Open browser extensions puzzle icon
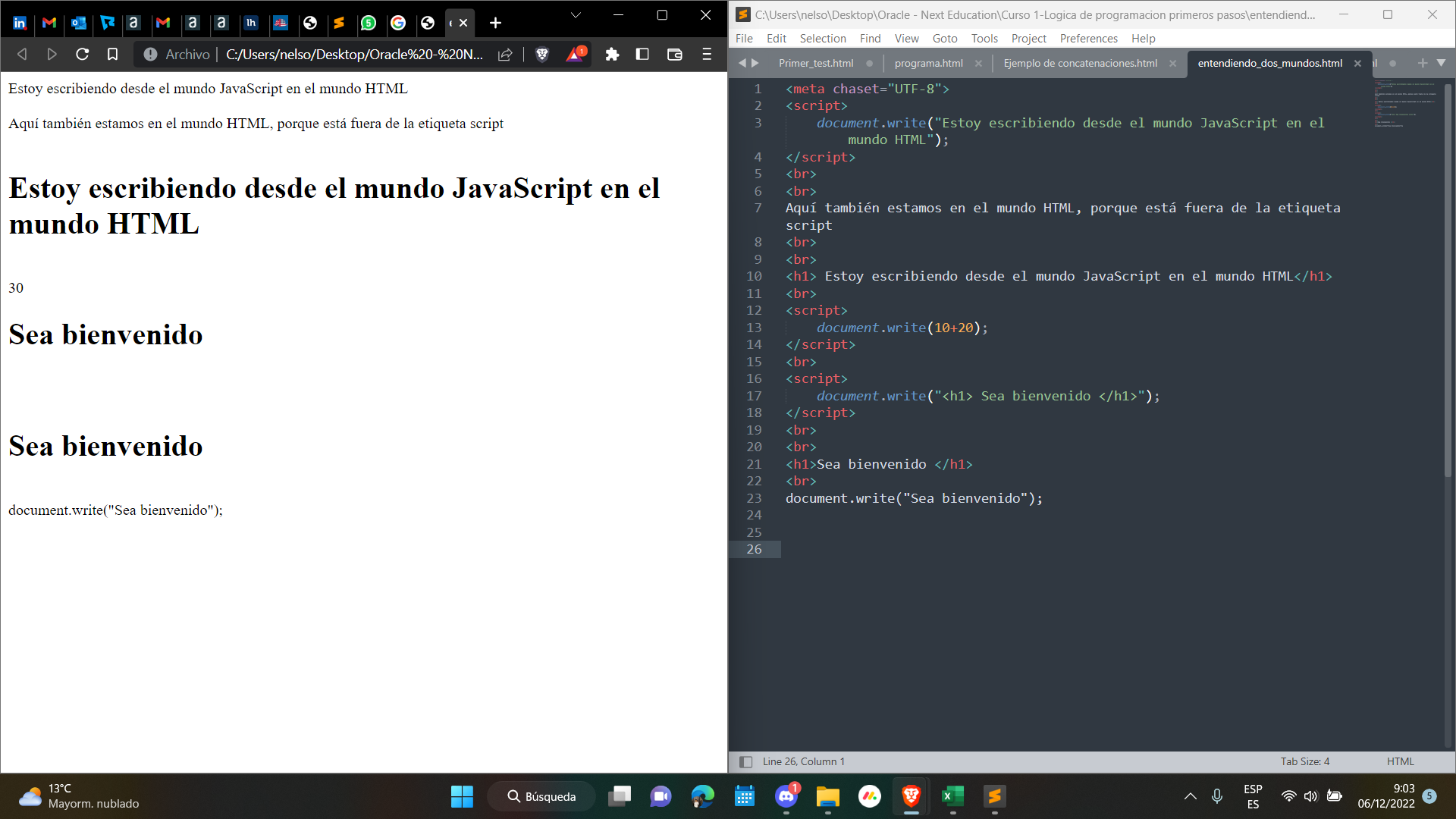1456x819 pixels. coord(612,54)
